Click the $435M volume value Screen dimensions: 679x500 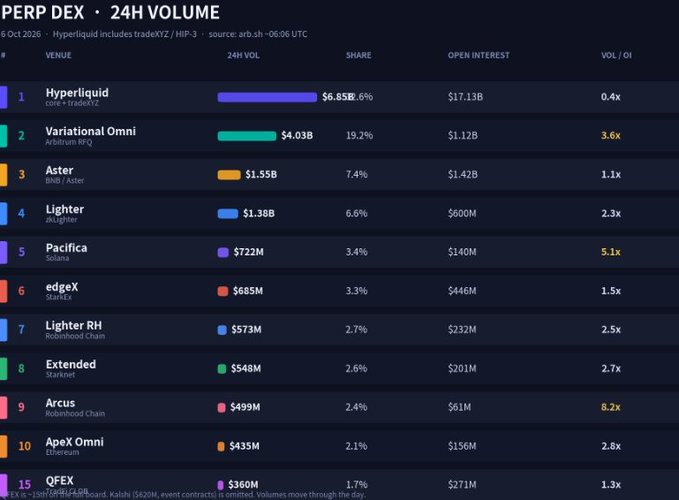[244, 446]
